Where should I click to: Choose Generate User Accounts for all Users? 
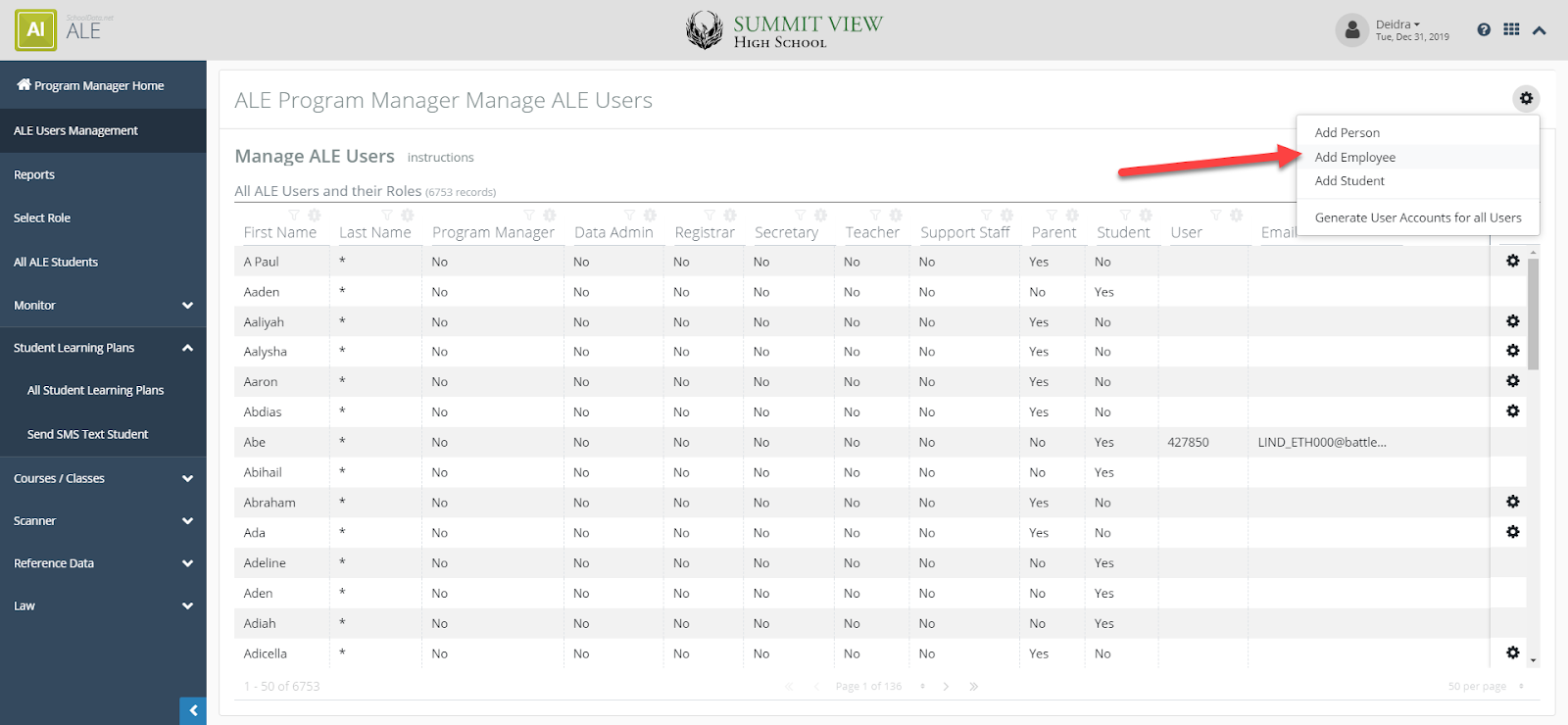pyautogui.click(x=1418, y=217)
